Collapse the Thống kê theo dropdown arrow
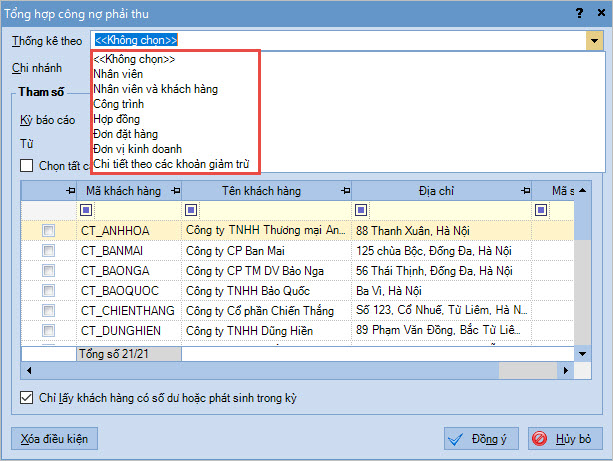Screen dimensions: 613x461 coord(593,41)
